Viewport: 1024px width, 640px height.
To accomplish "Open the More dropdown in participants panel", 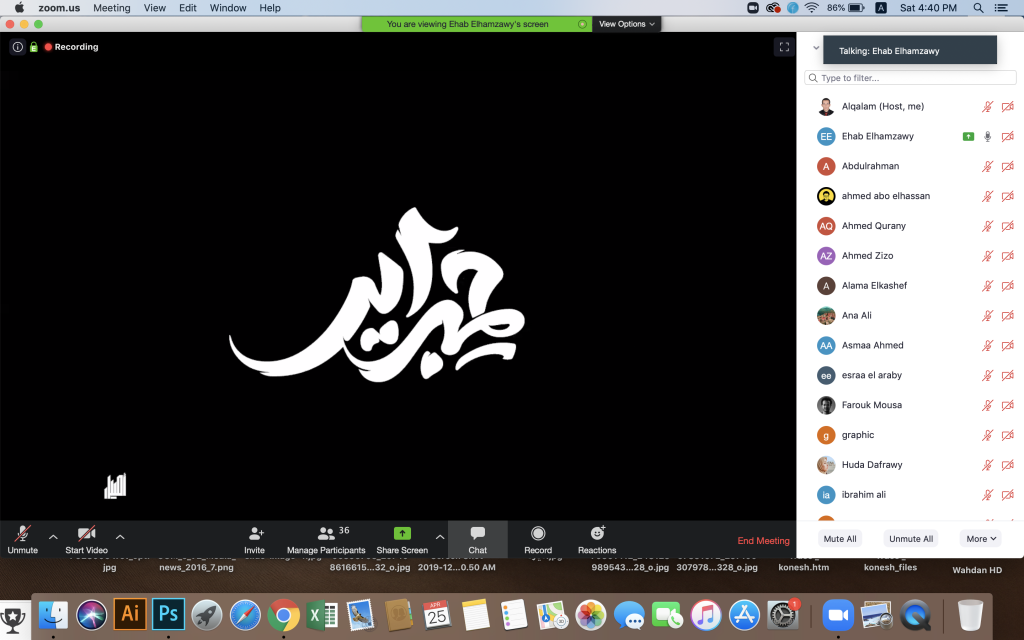I will (982, 539).
